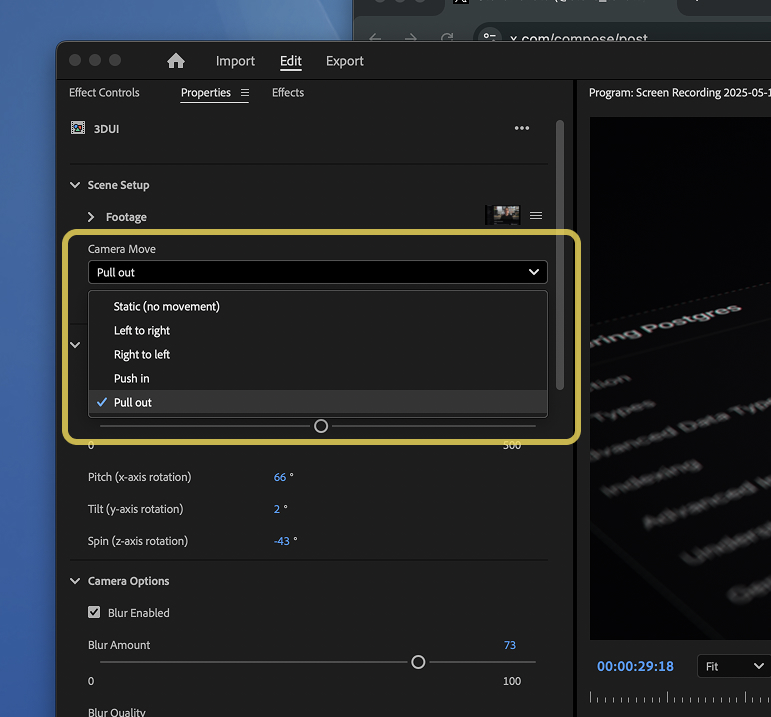
Task: Click the Properties panel vertical scrollbar
Action: tap(560, 255)
